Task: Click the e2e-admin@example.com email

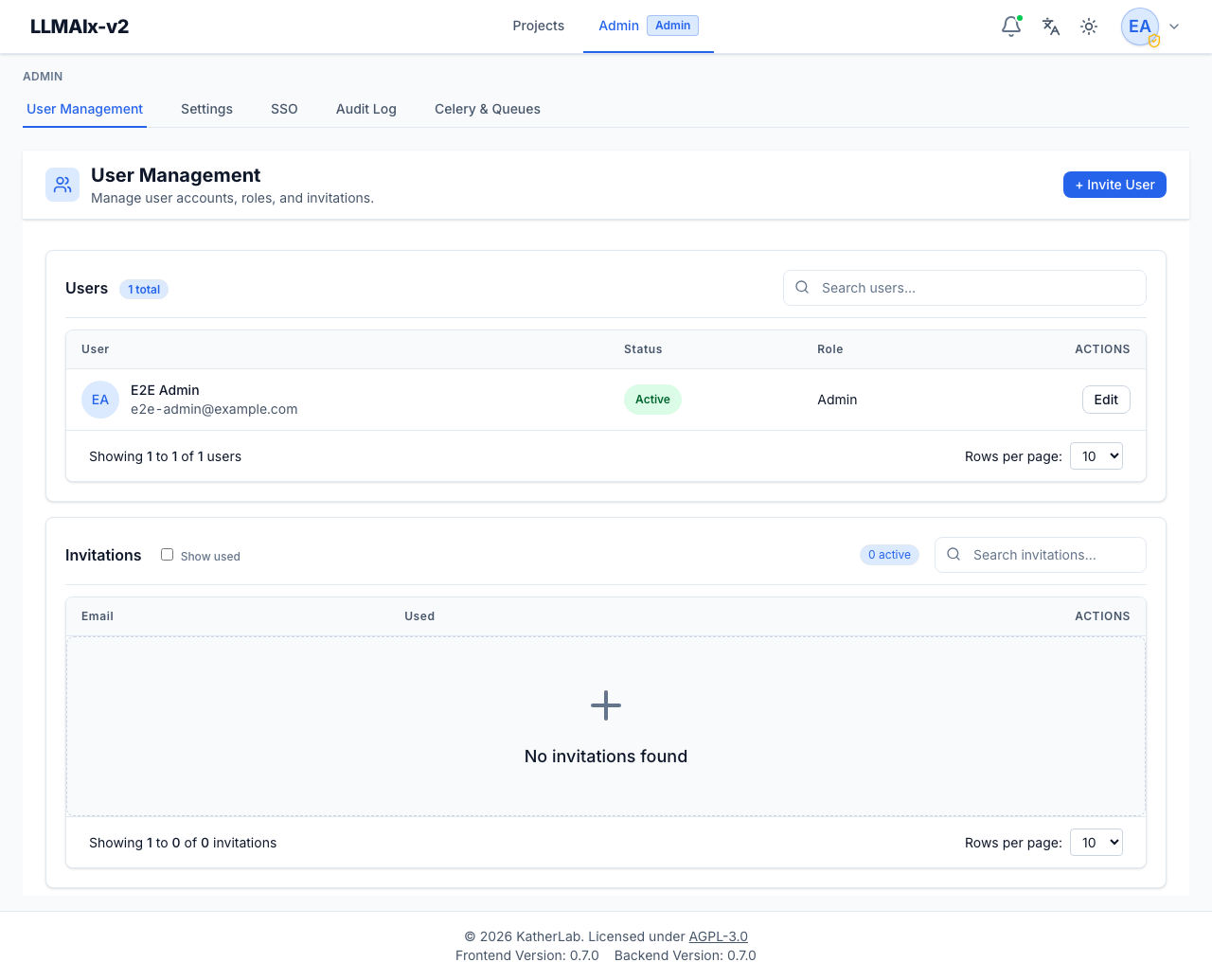Action: (x=214, y=409)
